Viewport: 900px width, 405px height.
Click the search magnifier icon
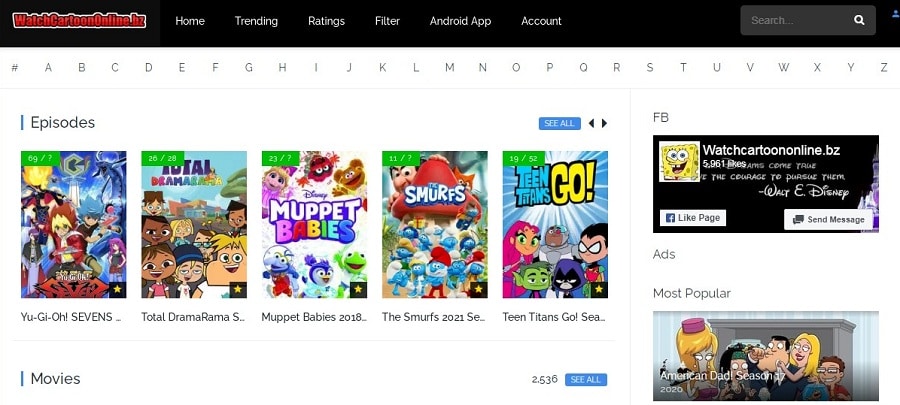859,20
